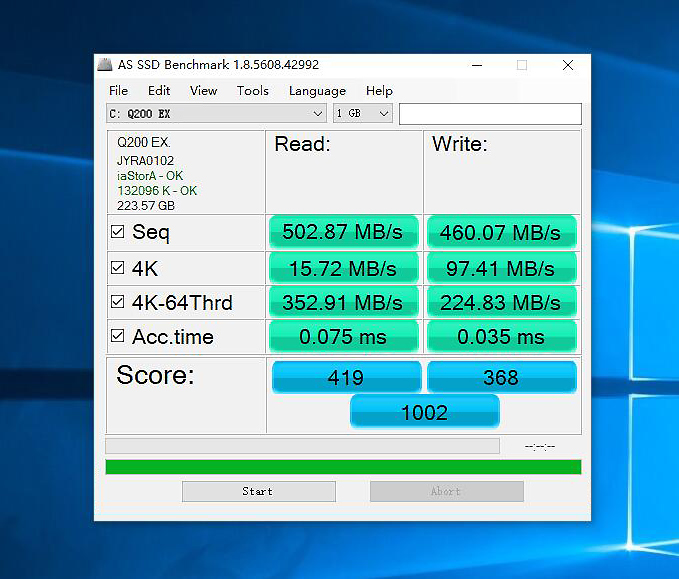The height and width of the screenshot is (579, 679).
Task: Disable the 4K-64Thrd test checkbox
Action: (118, 303)
